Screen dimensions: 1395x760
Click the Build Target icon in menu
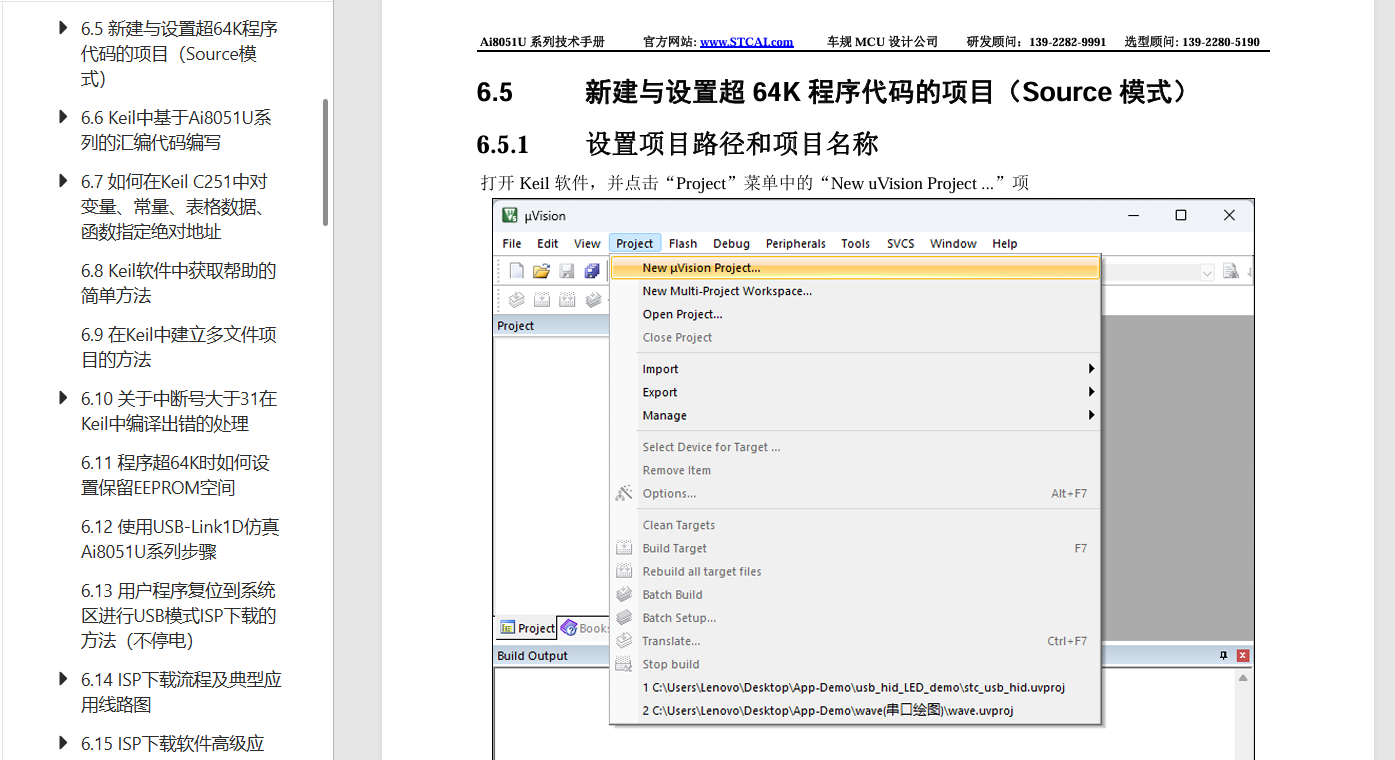pos(624,548)
